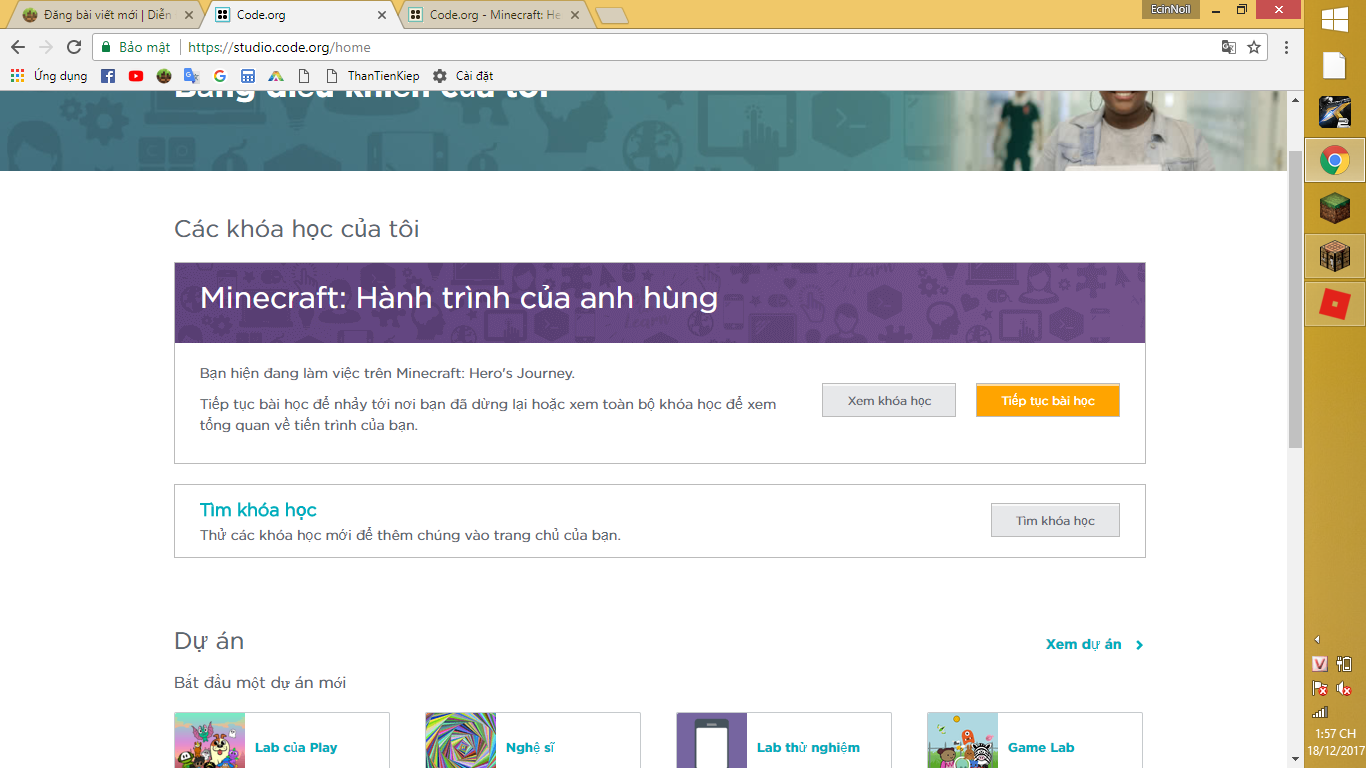Click the network signal tray icon
The height and width of the screenshot is (768, 1366).
(x=1320, y=712)
